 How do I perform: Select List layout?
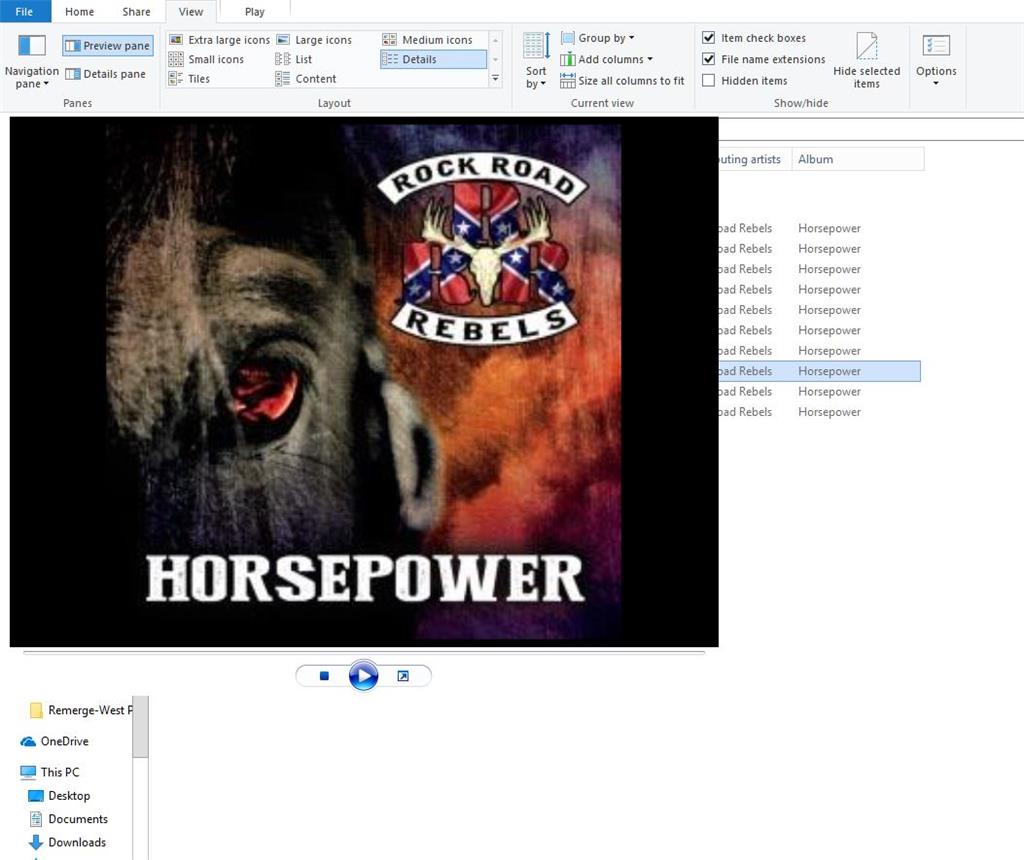click(x=294, y=59)
